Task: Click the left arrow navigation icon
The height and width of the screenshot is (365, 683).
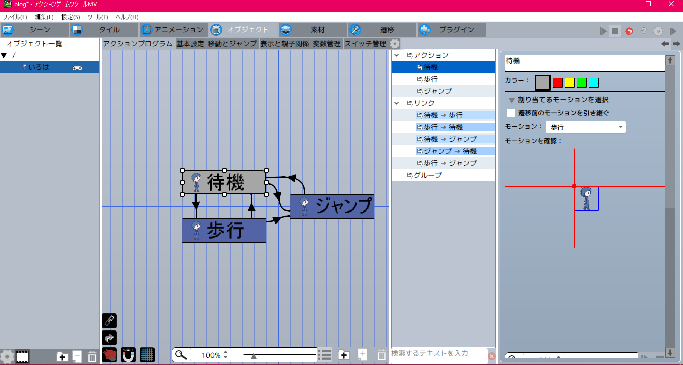Action: coord(665,44)
